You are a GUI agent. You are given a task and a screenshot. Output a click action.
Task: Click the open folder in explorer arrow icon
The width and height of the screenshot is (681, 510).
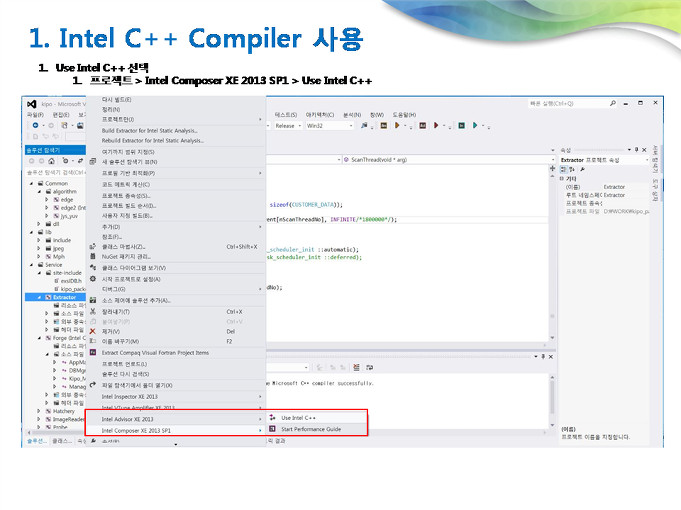pyautogui.click(x=93, y=385)
